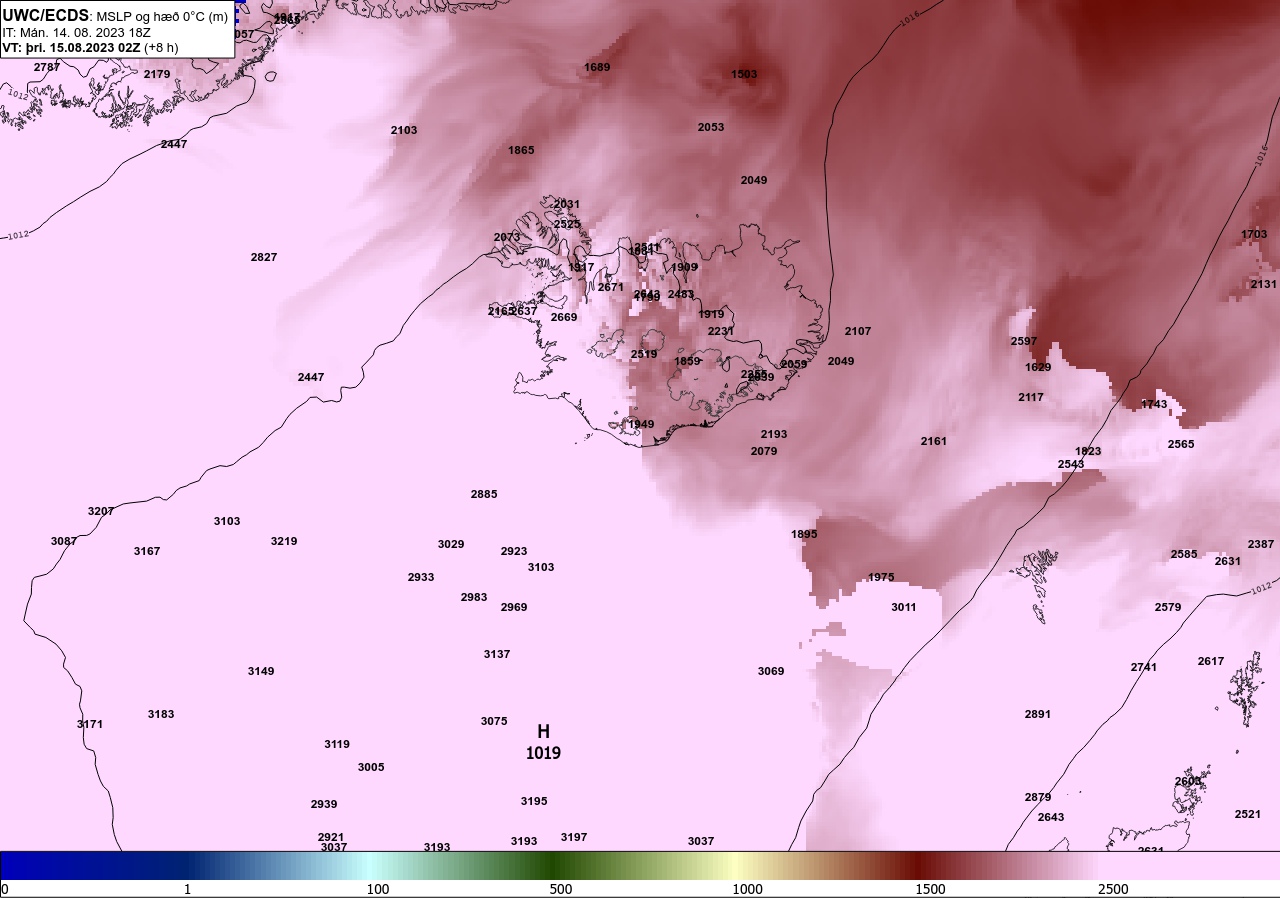Click the 500 tick on the colour scale
This screenshot has height=898, width=1280.
click(x=561, y=889)
